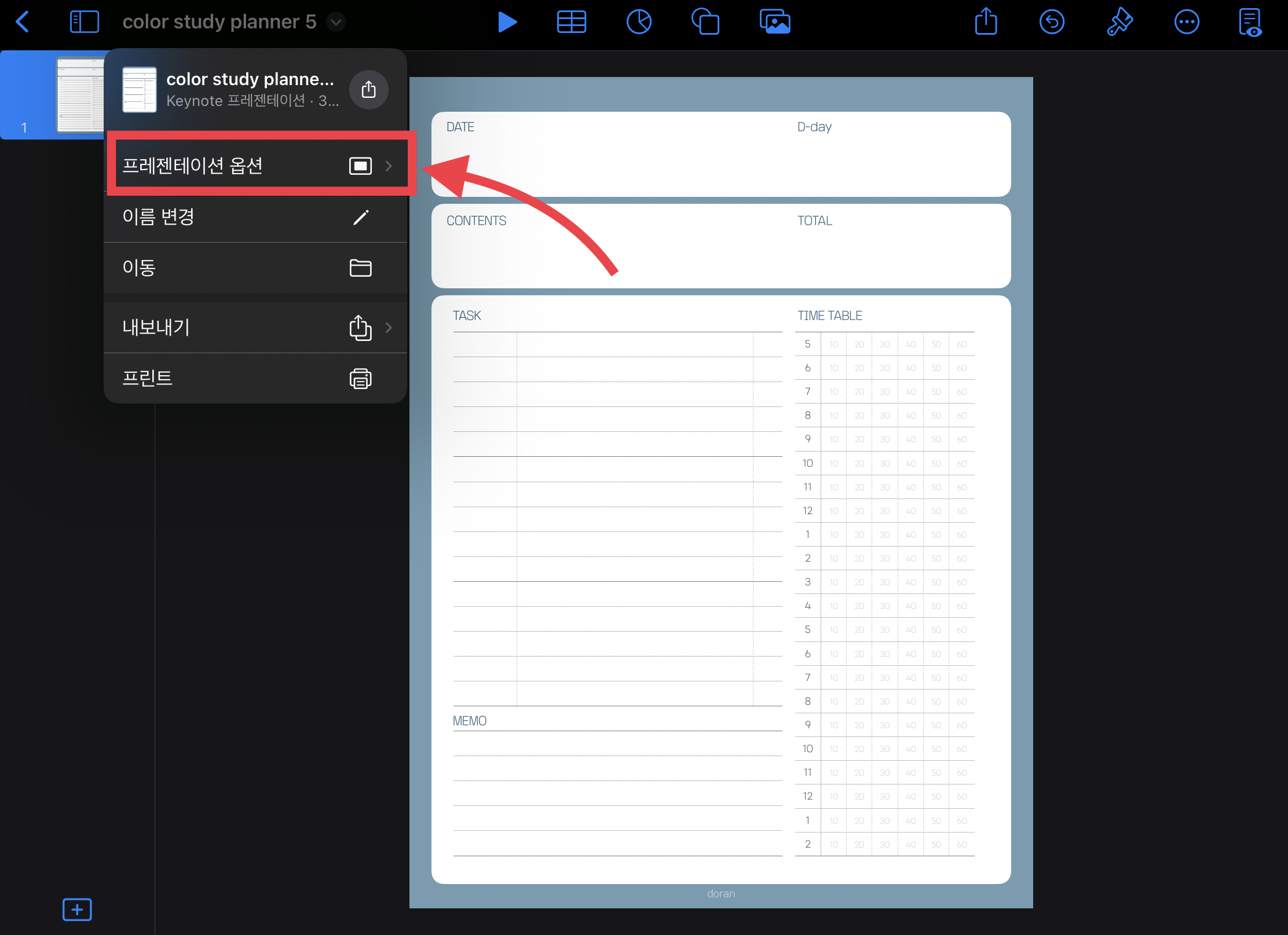Collapse the document title dropdown chevron
The image size is (1288, 935).
coord(336,22)
